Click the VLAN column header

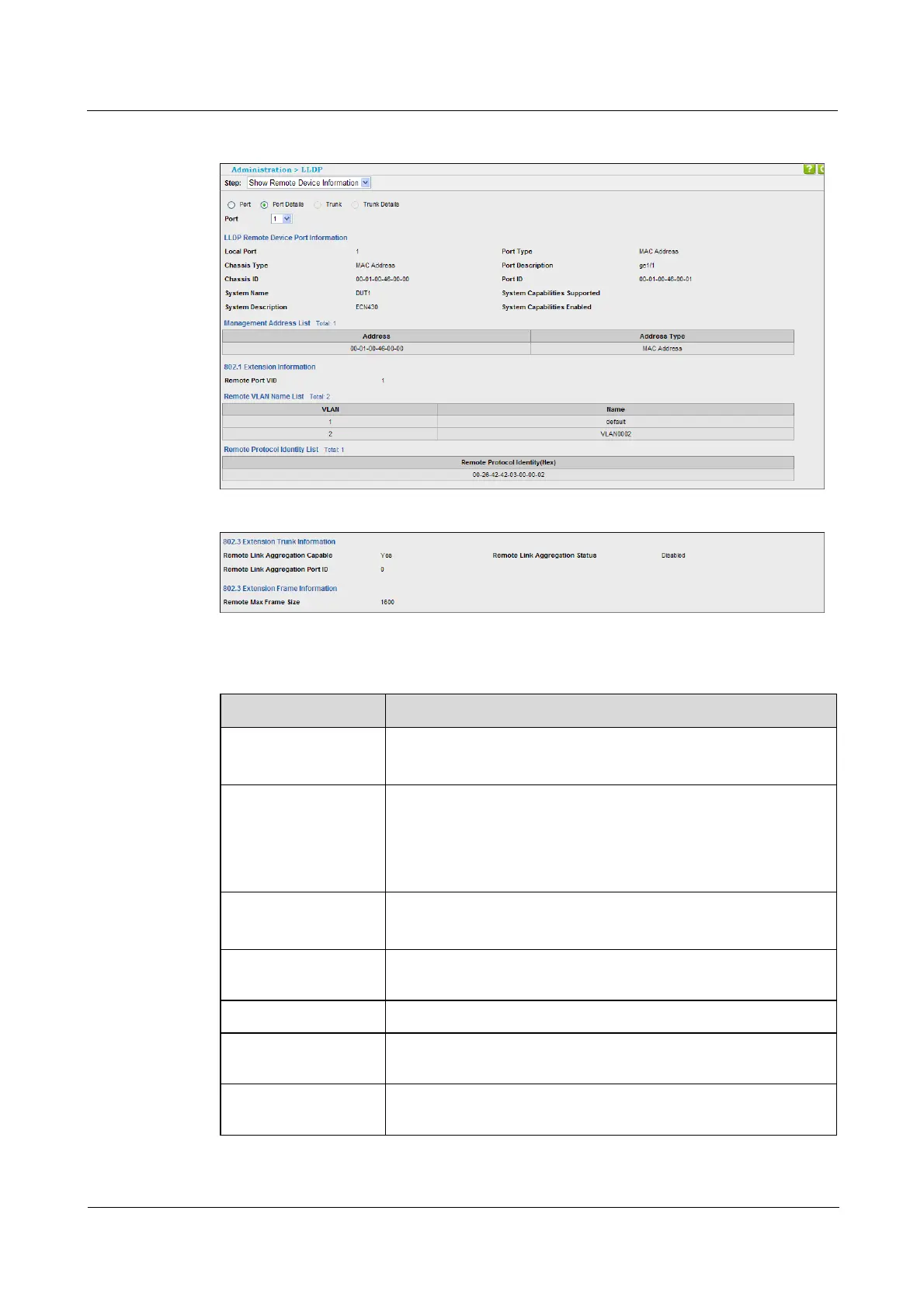click(330, 409)
